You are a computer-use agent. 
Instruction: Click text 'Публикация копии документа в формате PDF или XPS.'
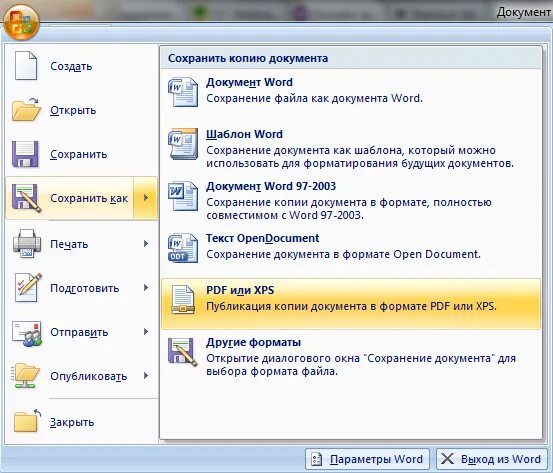pos(351,306)
